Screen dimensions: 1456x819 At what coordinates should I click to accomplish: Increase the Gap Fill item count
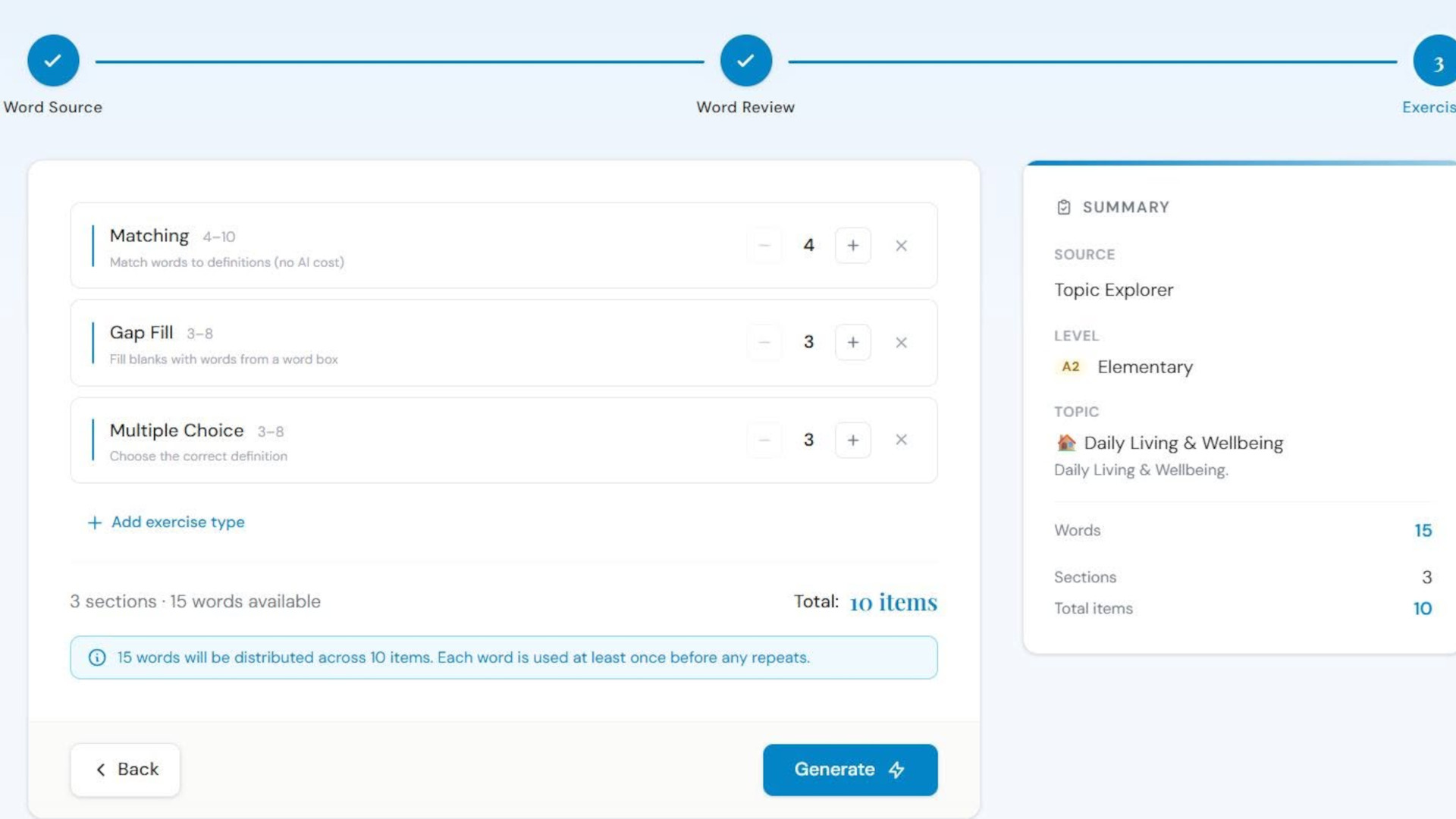tap(852, 343)
